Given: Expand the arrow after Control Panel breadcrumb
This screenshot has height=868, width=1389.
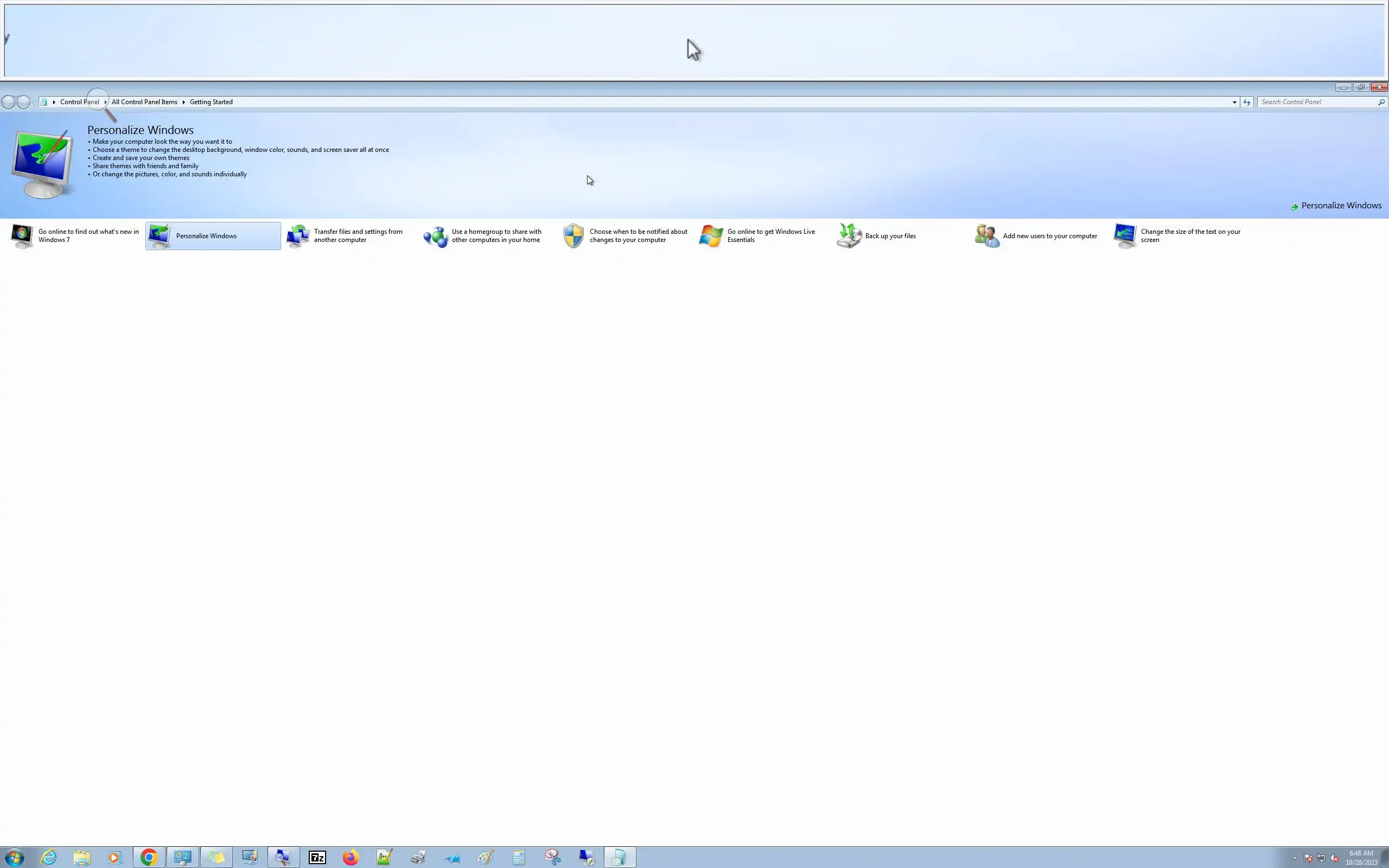Looking at the screenshot, I should click(106, 102).
